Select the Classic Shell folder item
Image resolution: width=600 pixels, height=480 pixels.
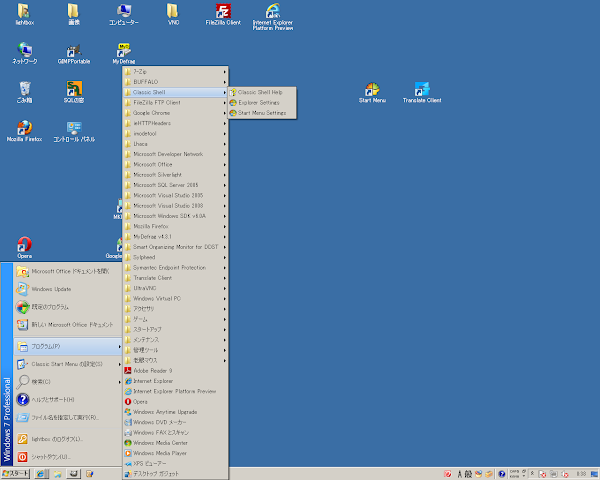[176, 92]
